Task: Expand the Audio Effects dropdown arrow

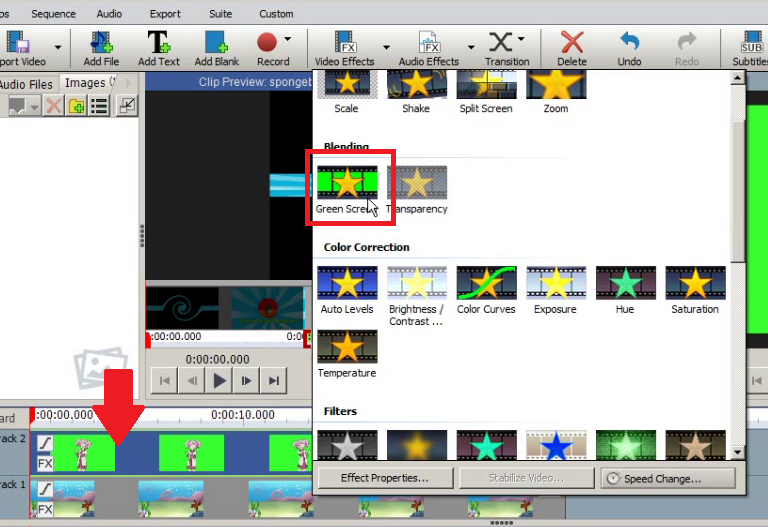Action: point(471,48)
